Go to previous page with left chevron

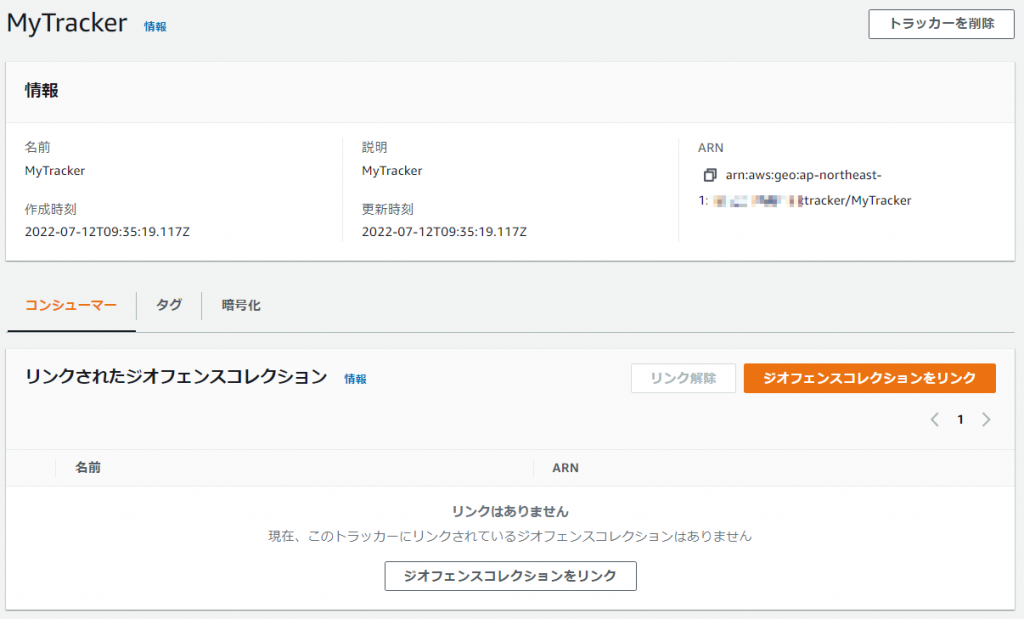coord(935,420)
